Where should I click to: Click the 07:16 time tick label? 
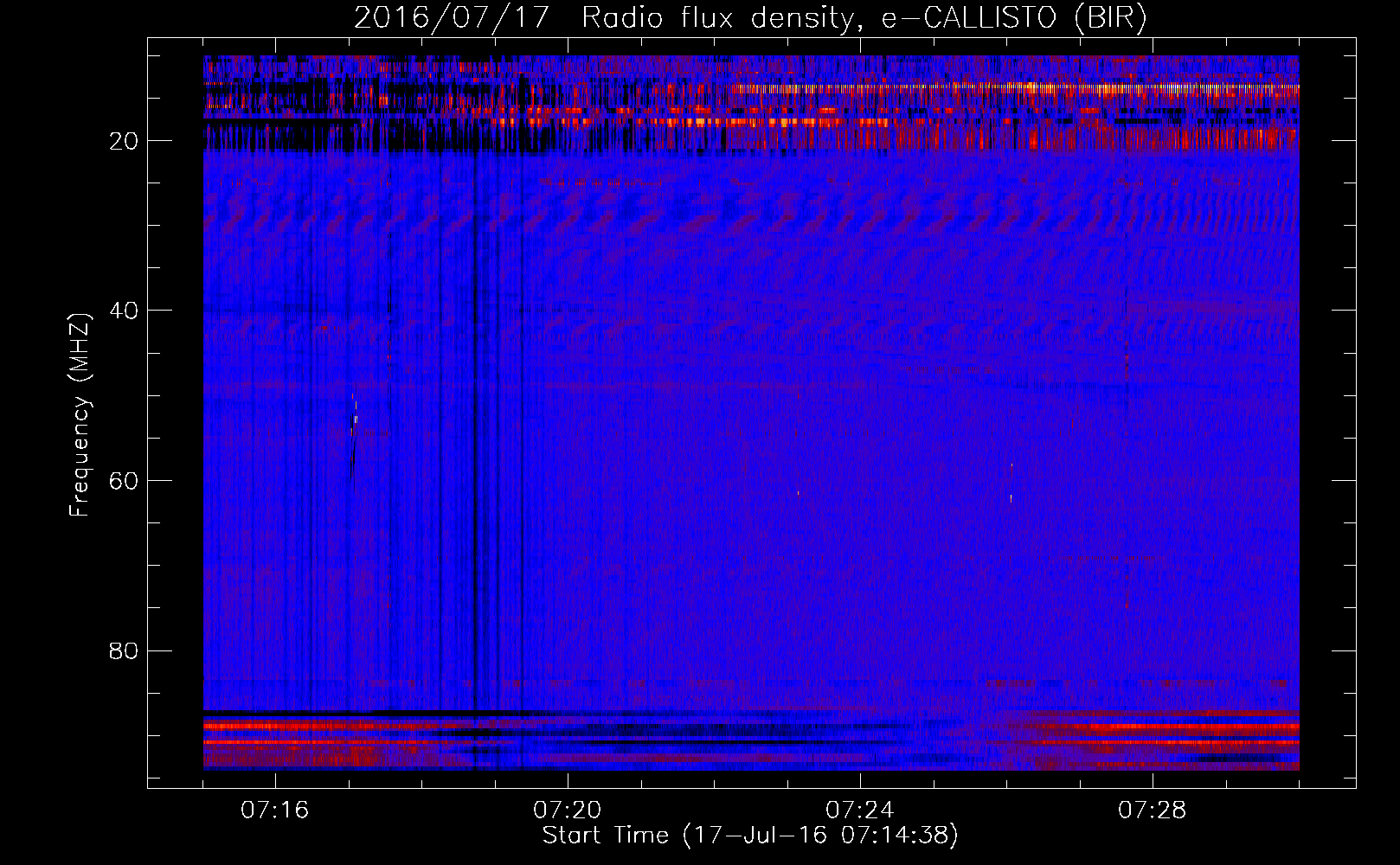[x=275, y=811]
